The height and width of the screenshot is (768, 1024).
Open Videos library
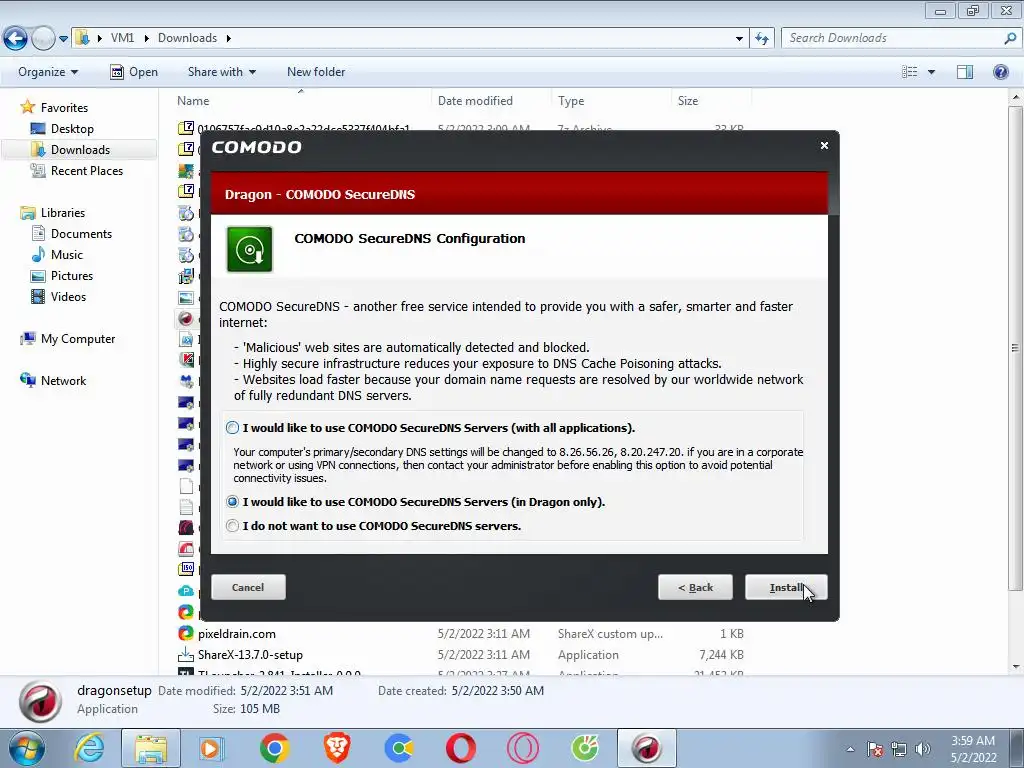click(68, 296)
